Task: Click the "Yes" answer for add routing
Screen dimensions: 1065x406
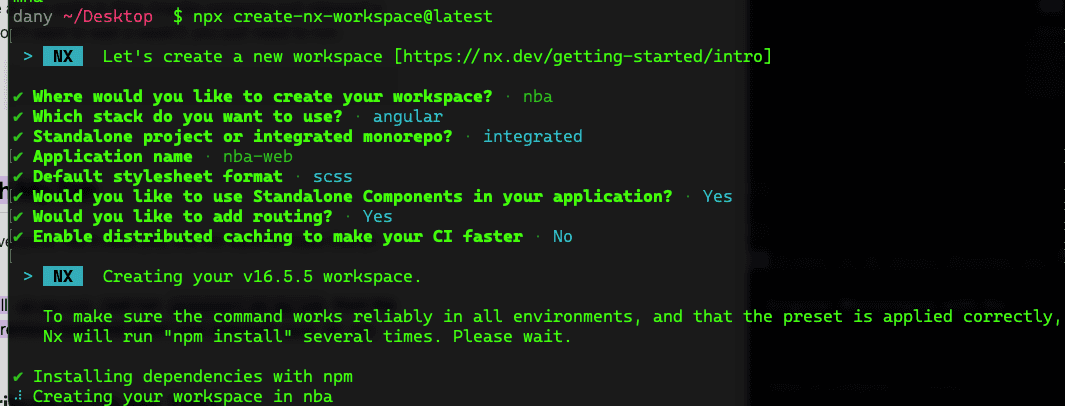Action: [x=377, y=216]
